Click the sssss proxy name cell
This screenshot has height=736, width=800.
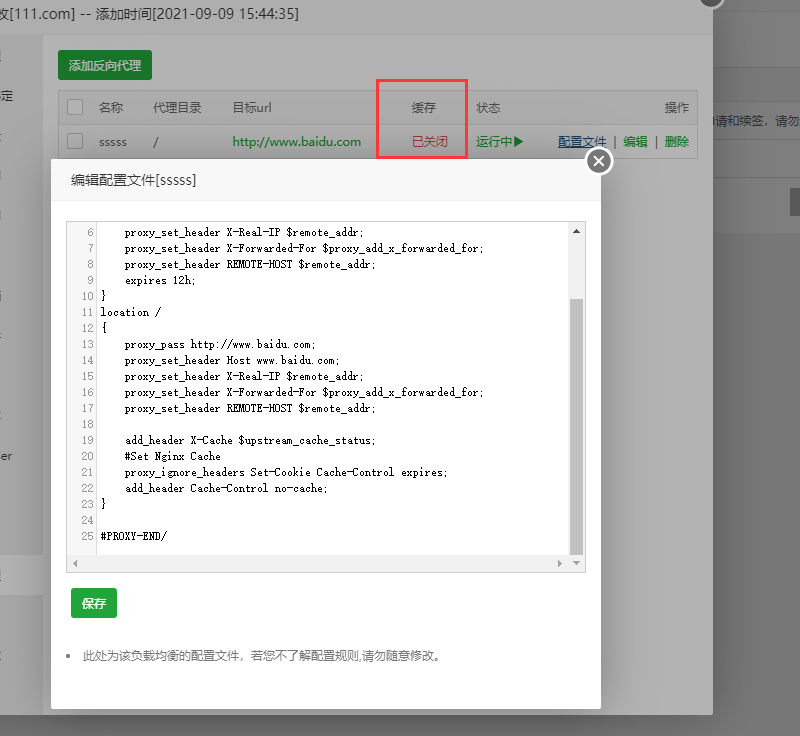pos(113,142)
